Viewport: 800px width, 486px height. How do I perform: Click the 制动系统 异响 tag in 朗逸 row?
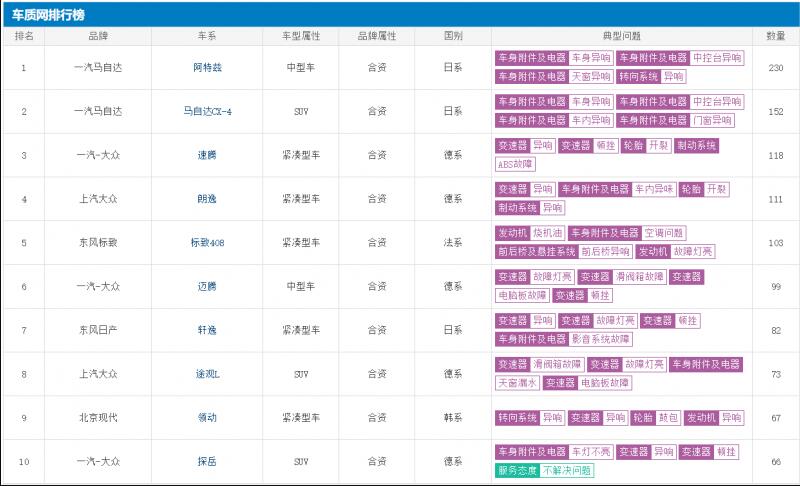pyautogui.click(x=530, y=208)
